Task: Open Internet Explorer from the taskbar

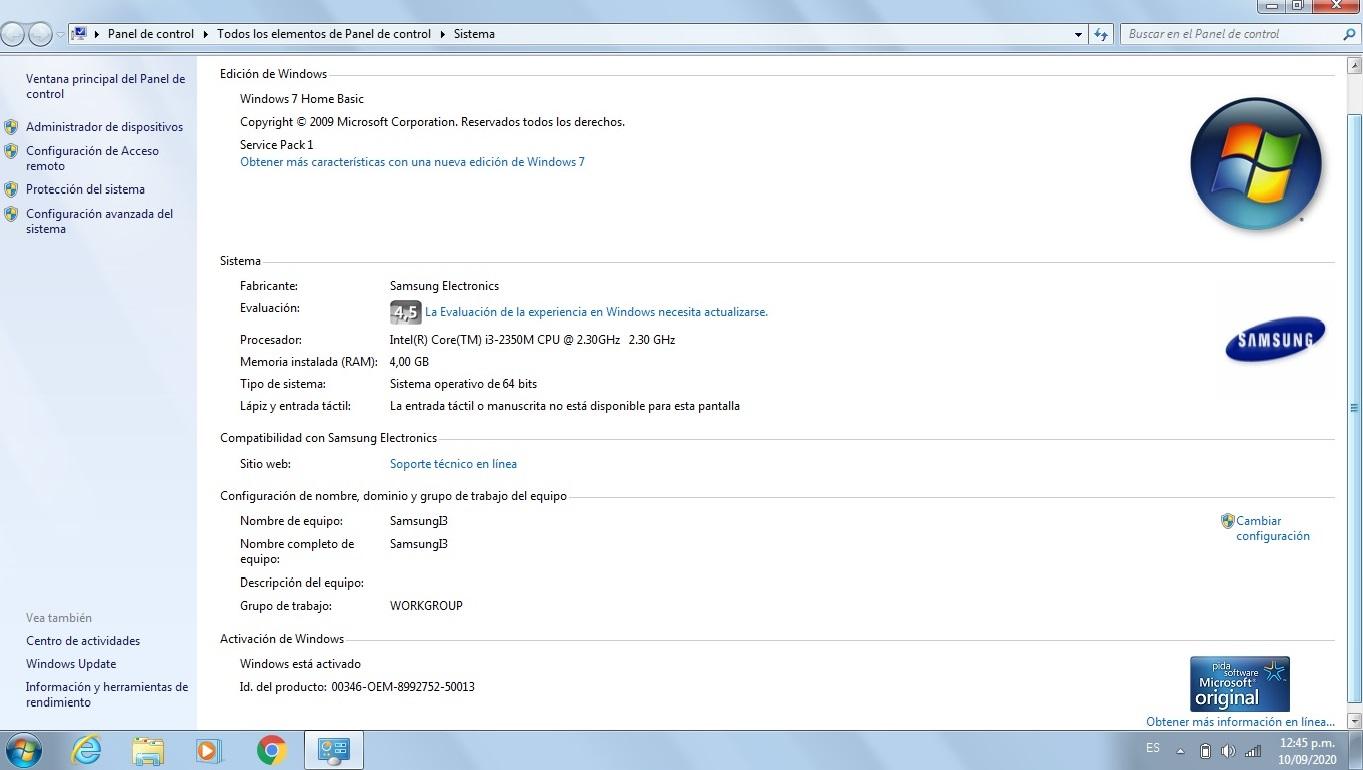Action: [x=87, y=750]
